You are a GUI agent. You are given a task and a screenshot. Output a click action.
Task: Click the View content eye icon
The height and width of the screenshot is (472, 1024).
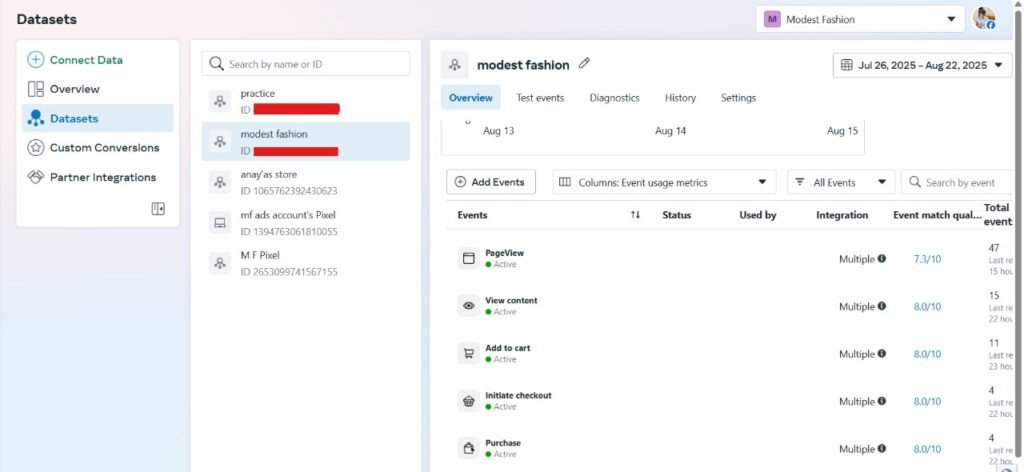(468, 306)
